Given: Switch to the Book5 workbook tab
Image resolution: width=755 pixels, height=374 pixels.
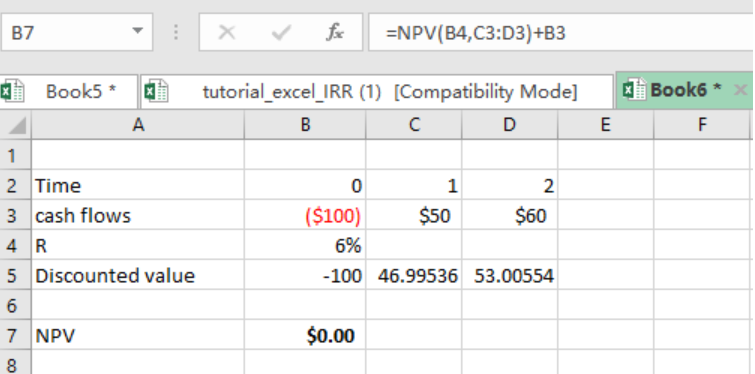Looking at the screenshot, I should [69, 91].
